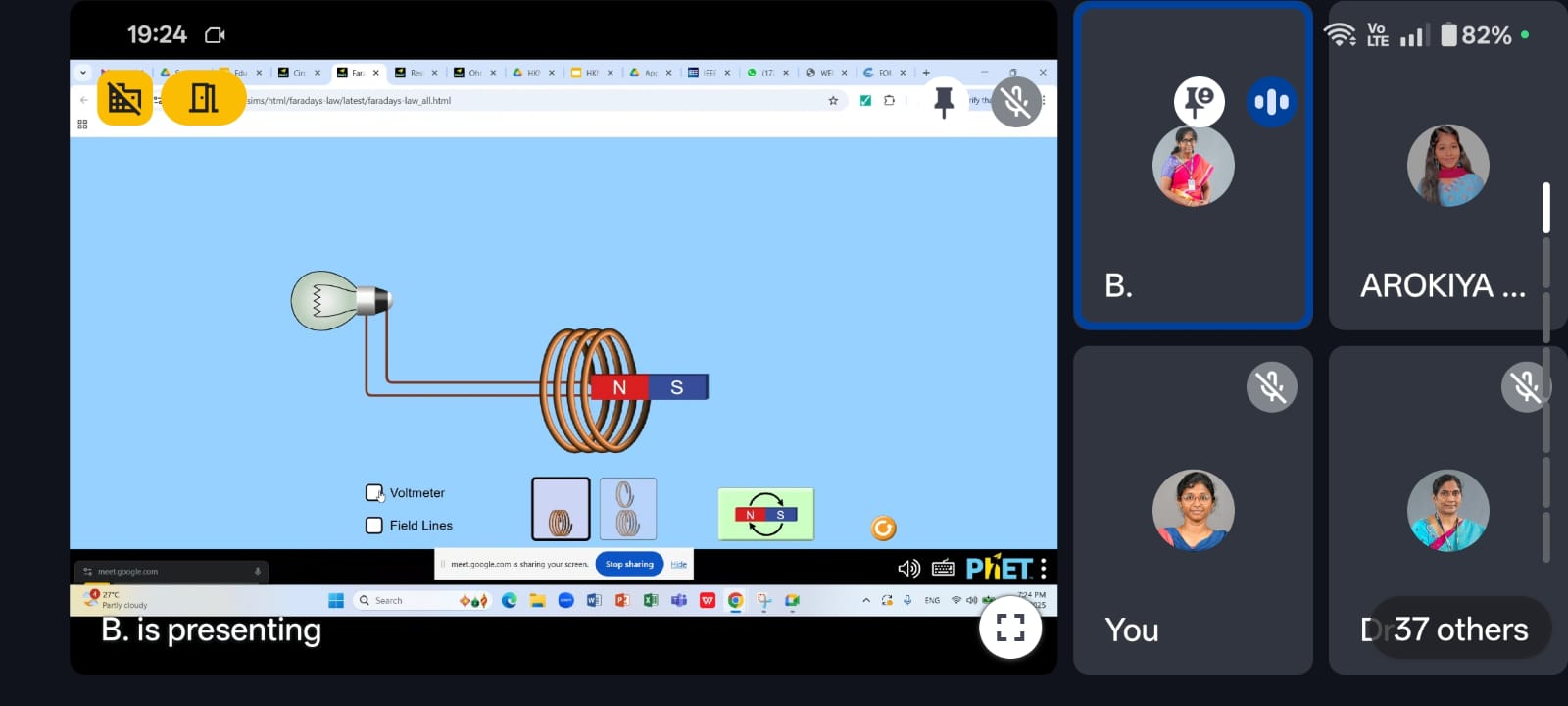1568x706 pixels.
Task: Click the Chrome icon in the taskbar
Action: click(x=735, y=600)
